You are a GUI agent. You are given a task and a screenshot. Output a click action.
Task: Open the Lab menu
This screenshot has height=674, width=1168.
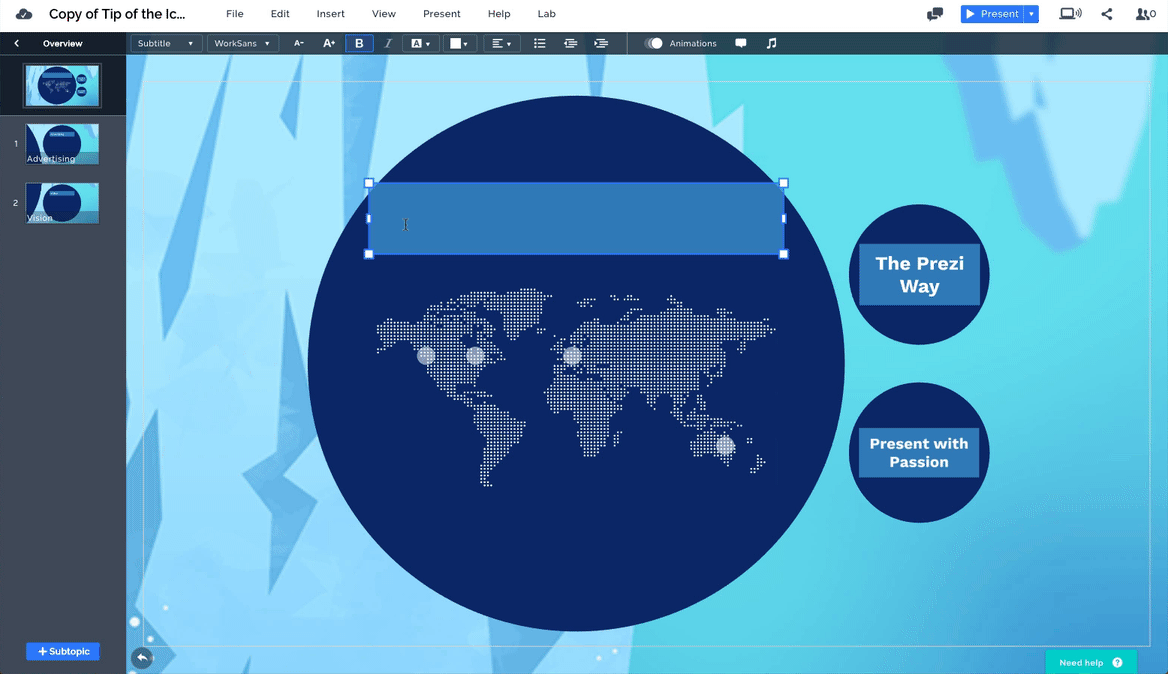click(x=546, y=14)
